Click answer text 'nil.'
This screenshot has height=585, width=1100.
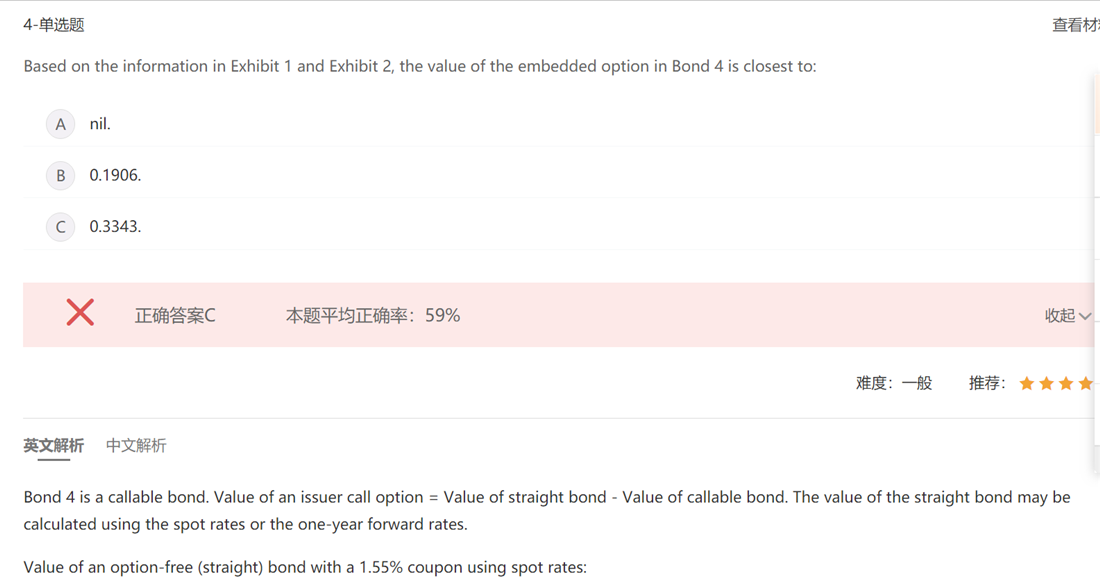tap(100, 124)
